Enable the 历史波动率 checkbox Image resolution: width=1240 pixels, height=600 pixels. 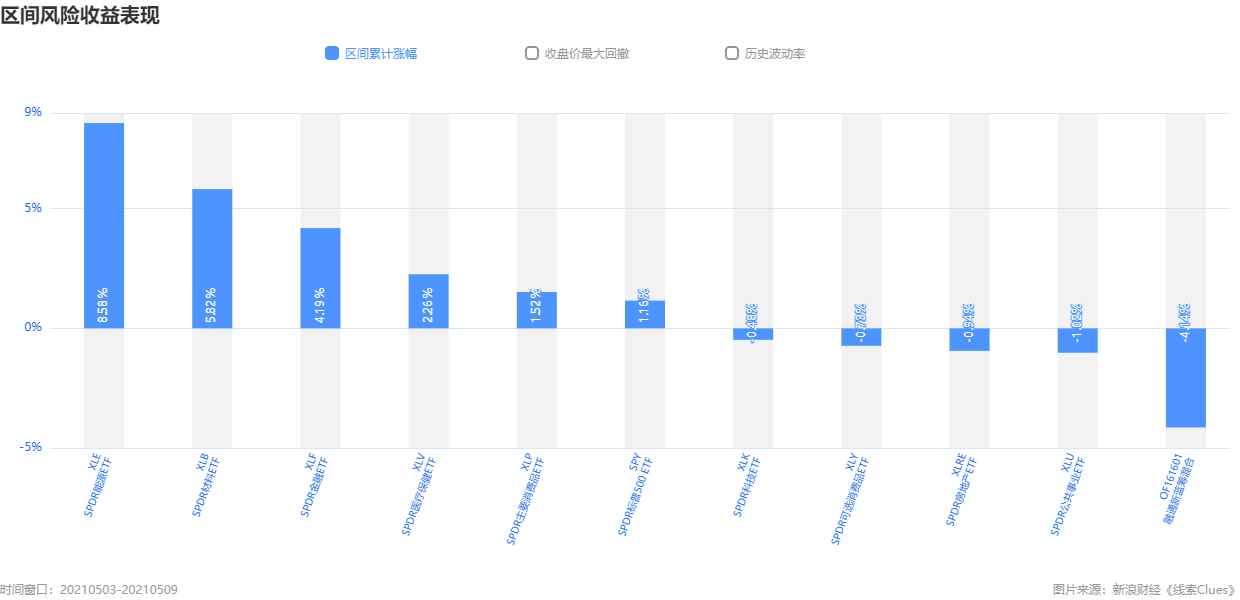point(732,54)
